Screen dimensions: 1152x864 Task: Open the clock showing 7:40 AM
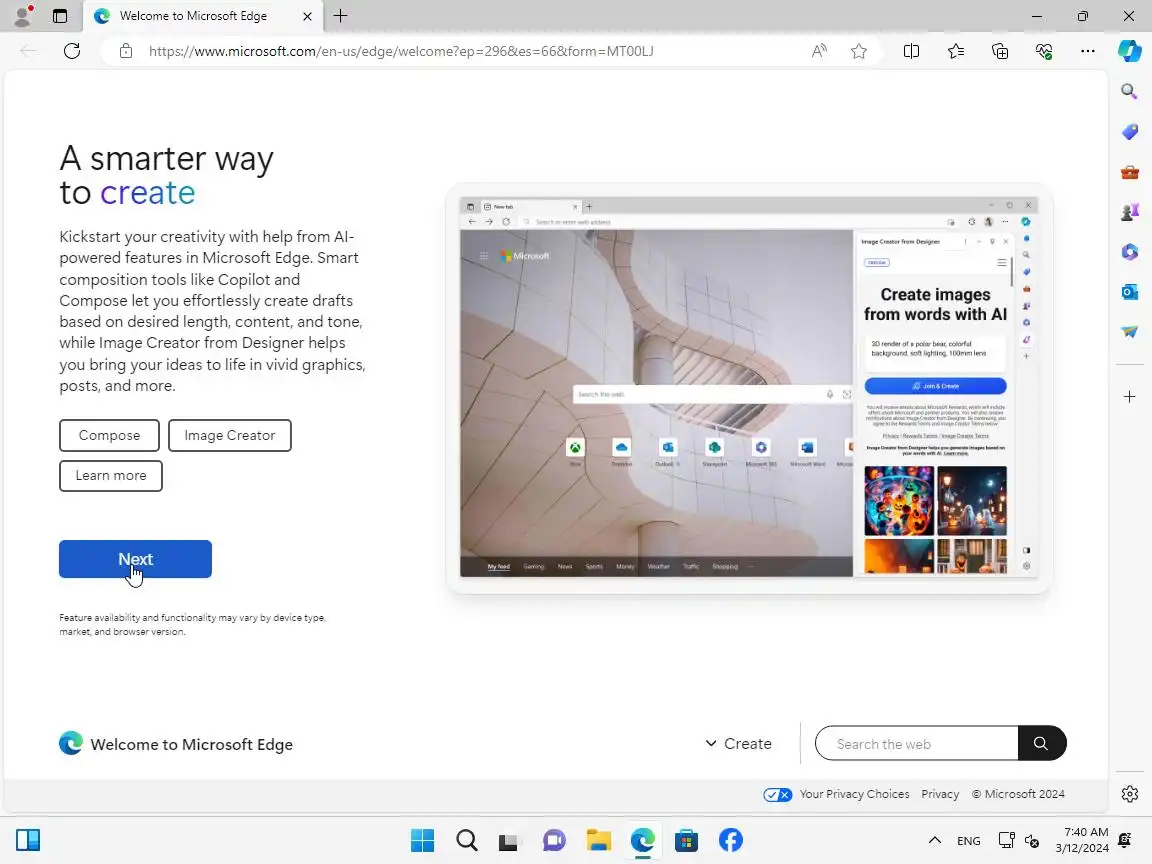point(1081,840)
